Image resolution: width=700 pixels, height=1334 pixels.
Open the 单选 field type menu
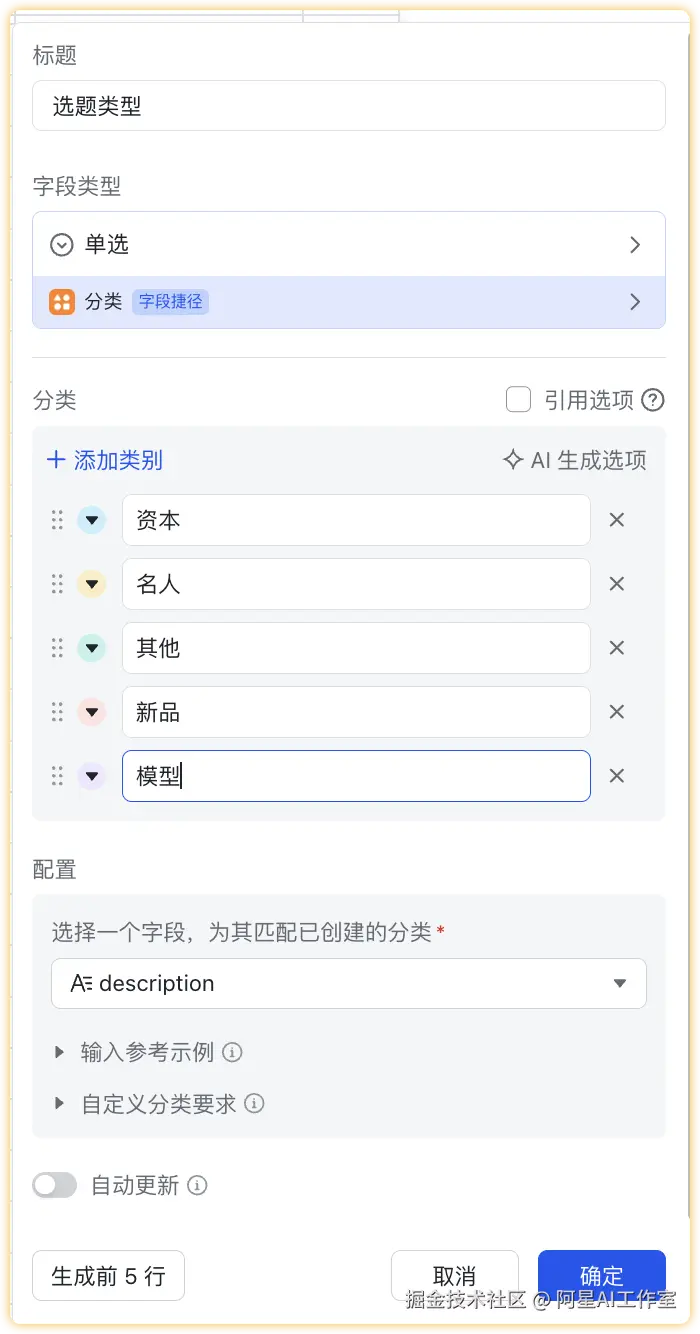[x=348, y=245]
